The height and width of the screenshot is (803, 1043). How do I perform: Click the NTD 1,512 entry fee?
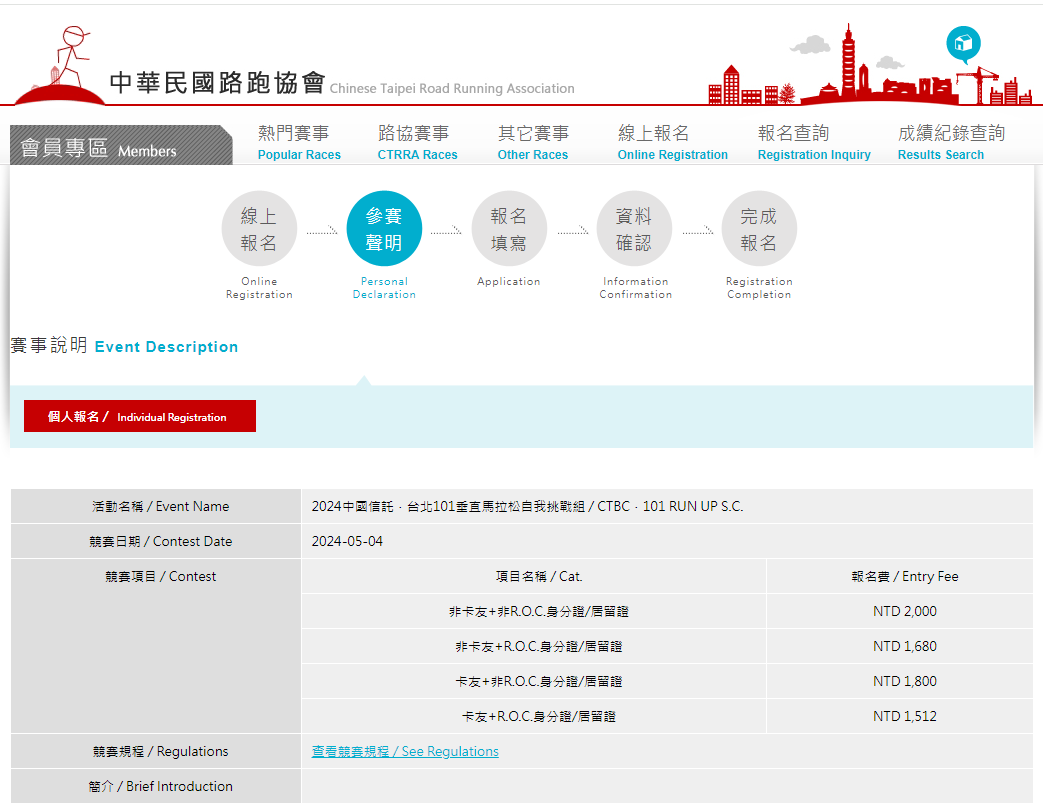(905, 717)
